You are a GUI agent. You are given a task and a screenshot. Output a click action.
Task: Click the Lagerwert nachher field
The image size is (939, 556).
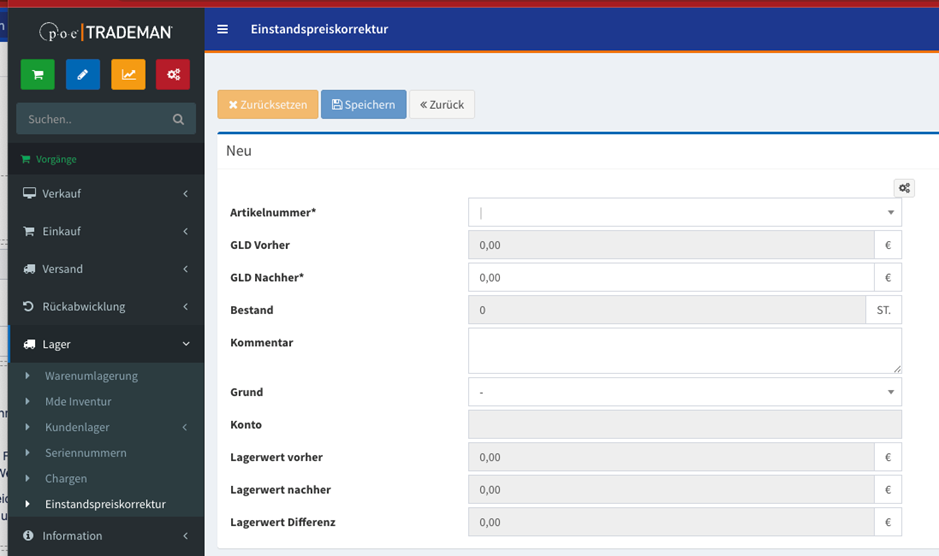(671, 489)
